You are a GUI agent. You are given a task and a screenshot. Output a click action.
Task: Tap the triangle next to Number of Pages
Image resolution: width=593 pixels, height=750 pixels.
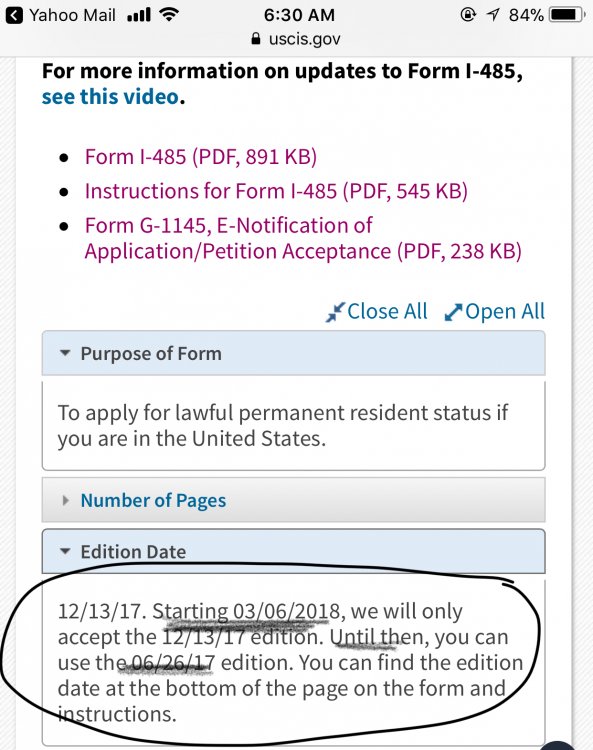click(x=66, y=500)
